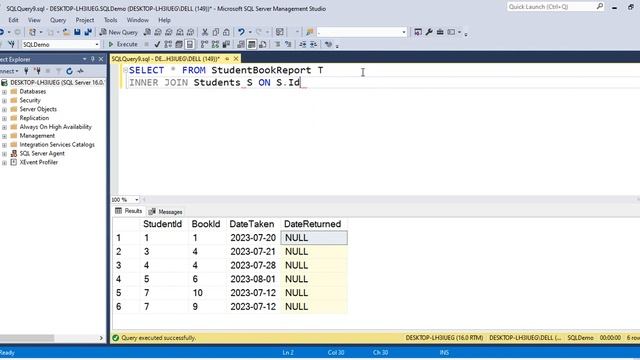
Task: Select cell 2023-08-01 in results grid
Action: (x=253, y=279)
